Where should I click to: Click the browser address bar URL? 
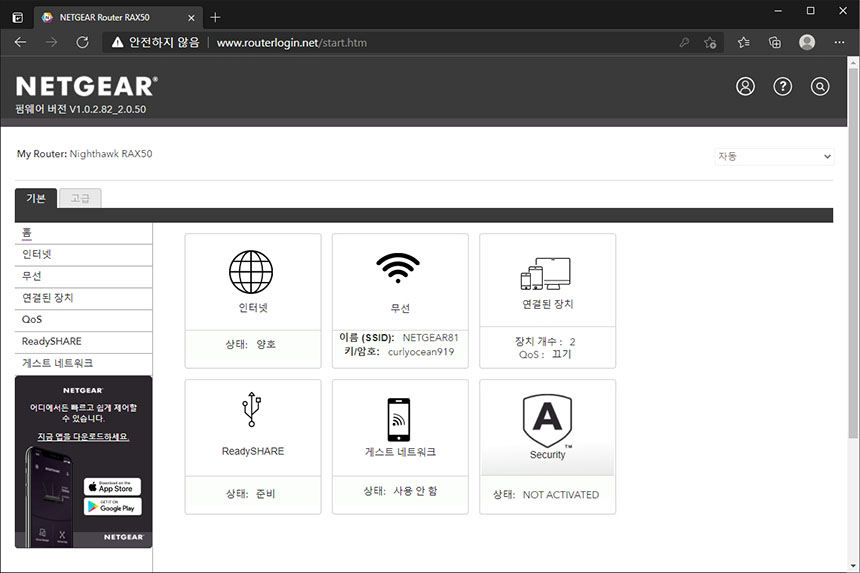(x=292, y=43)
